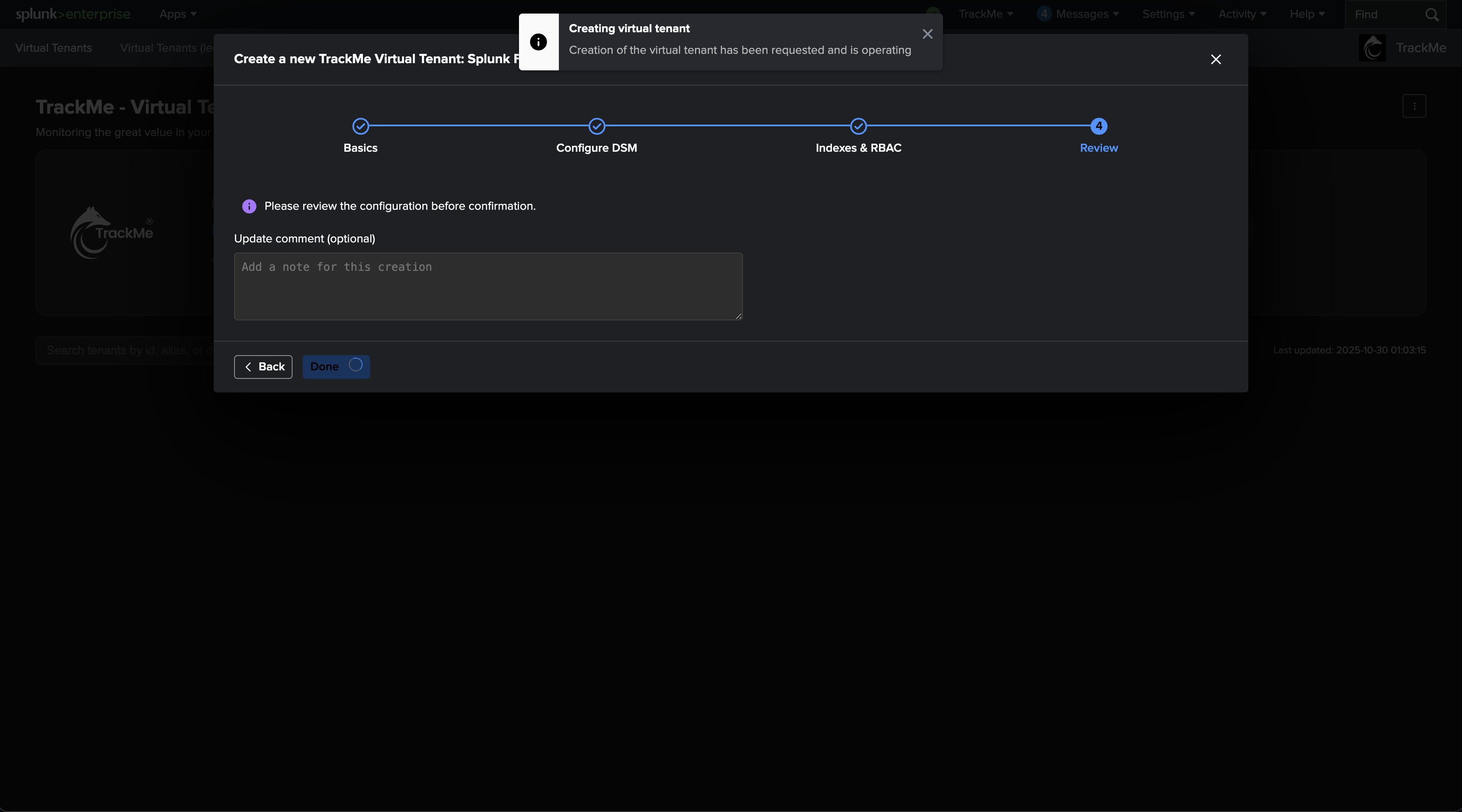Dismiss the Creating virtual tenant notification
This screenshot has height=812, width=1462.
pyautogui.click(x=927, y=34)
